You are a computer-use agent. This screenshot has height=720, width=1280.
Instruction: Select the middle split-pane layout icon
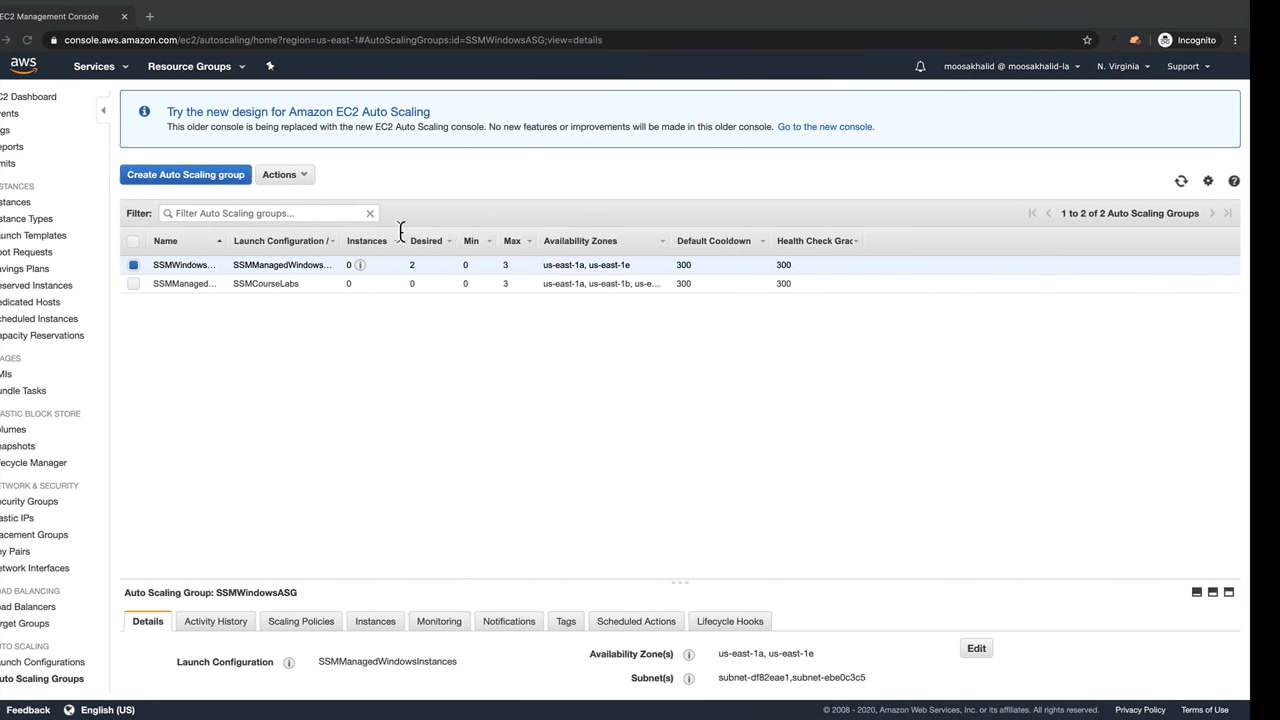pyautogui.click(x=1213, y=592)
